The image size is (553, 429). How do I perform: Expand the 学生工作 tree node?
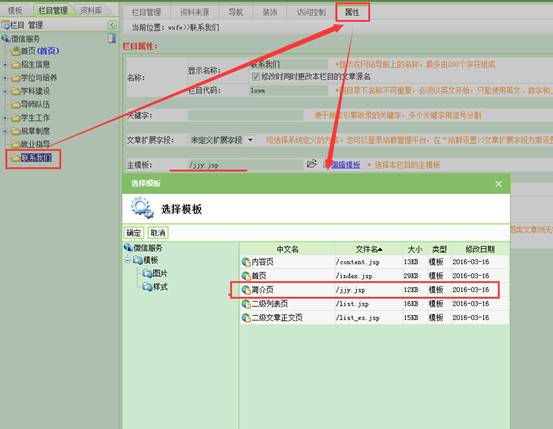click(x=5, y=118)
